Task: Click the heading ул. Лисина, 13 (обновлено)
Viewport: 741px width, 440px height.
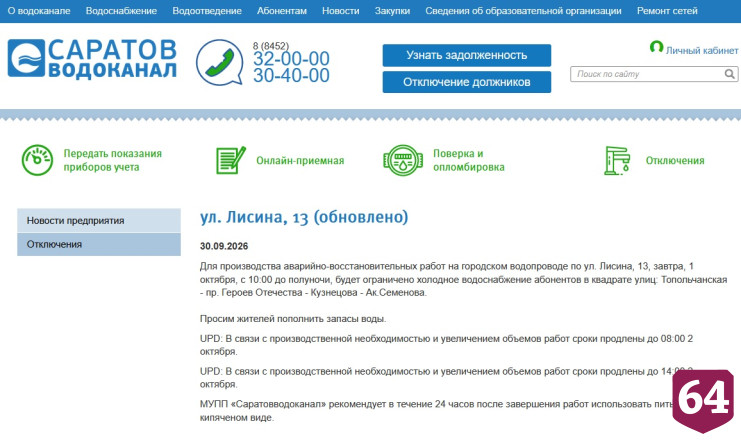Action: click(304, 217)
